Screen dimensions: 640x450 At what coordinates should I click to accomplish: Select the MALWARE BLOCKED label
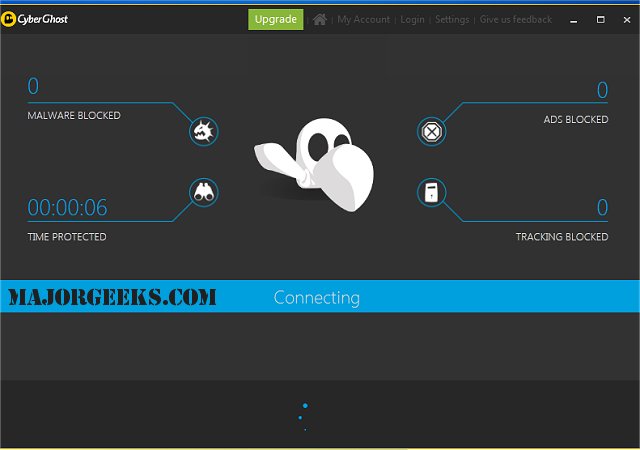click(74, 116)
